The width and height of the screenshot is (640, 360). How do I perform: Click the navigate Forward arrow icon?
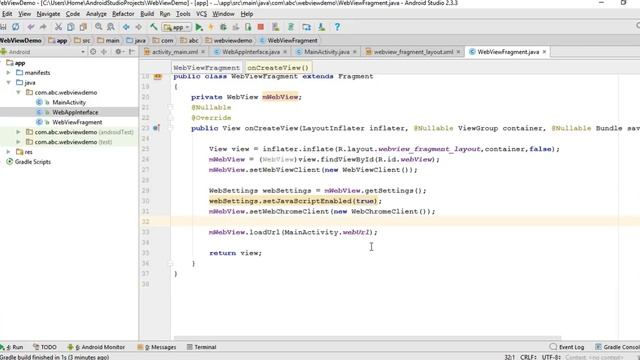[139, 27]
